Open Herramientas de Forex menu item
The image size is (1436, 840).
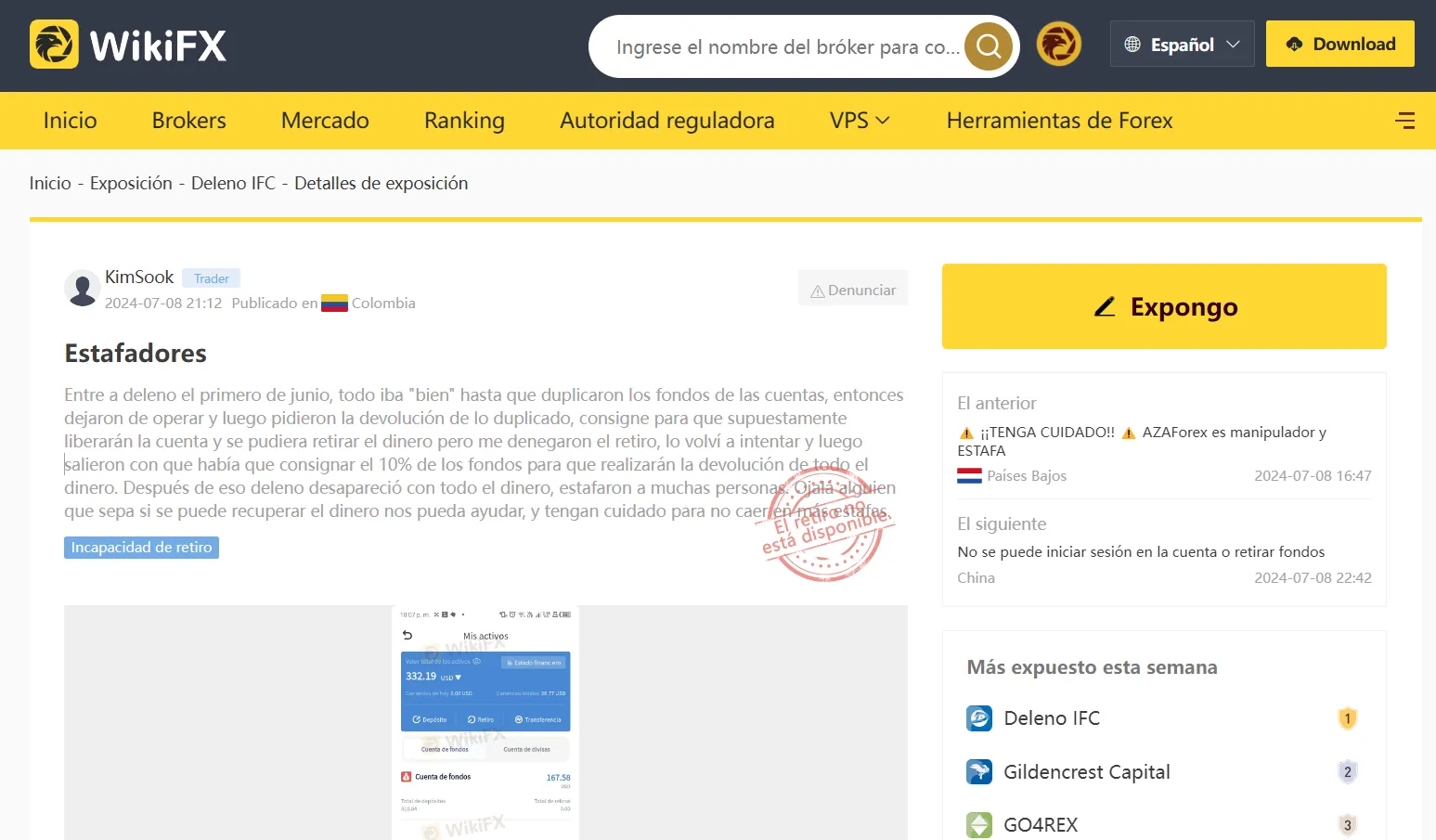point(1059,121)
